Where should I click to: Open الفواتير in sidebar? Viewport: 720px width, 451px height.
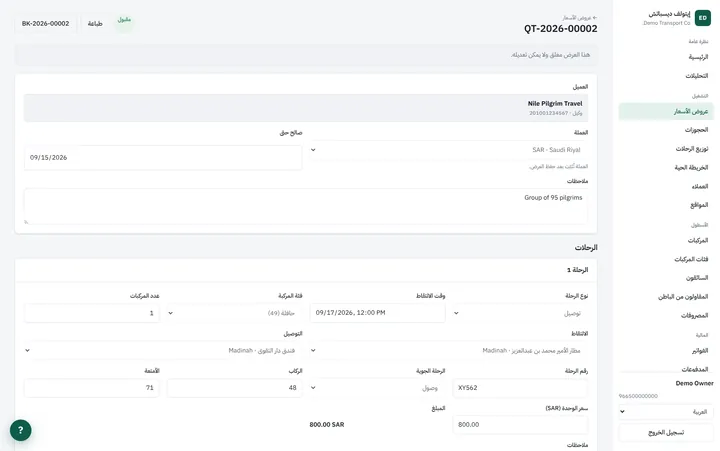666,351
